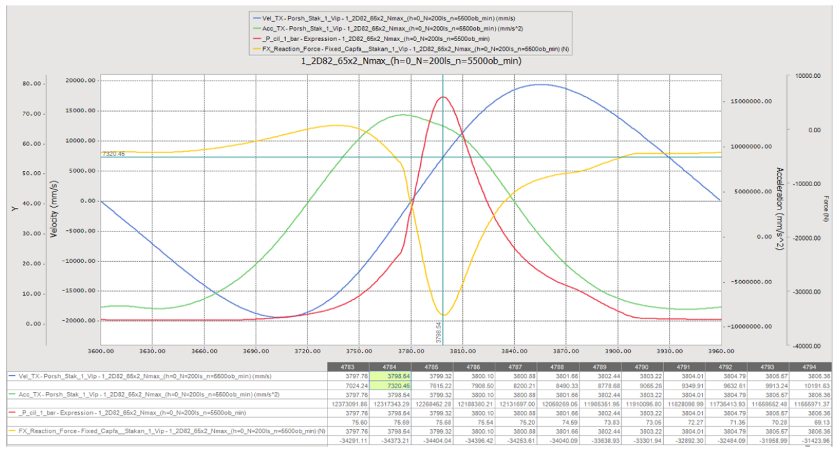Click the chart title 1_2D82_65x2_Nmax
Viewport: 838px width, 451px height.
pos(411,61)
